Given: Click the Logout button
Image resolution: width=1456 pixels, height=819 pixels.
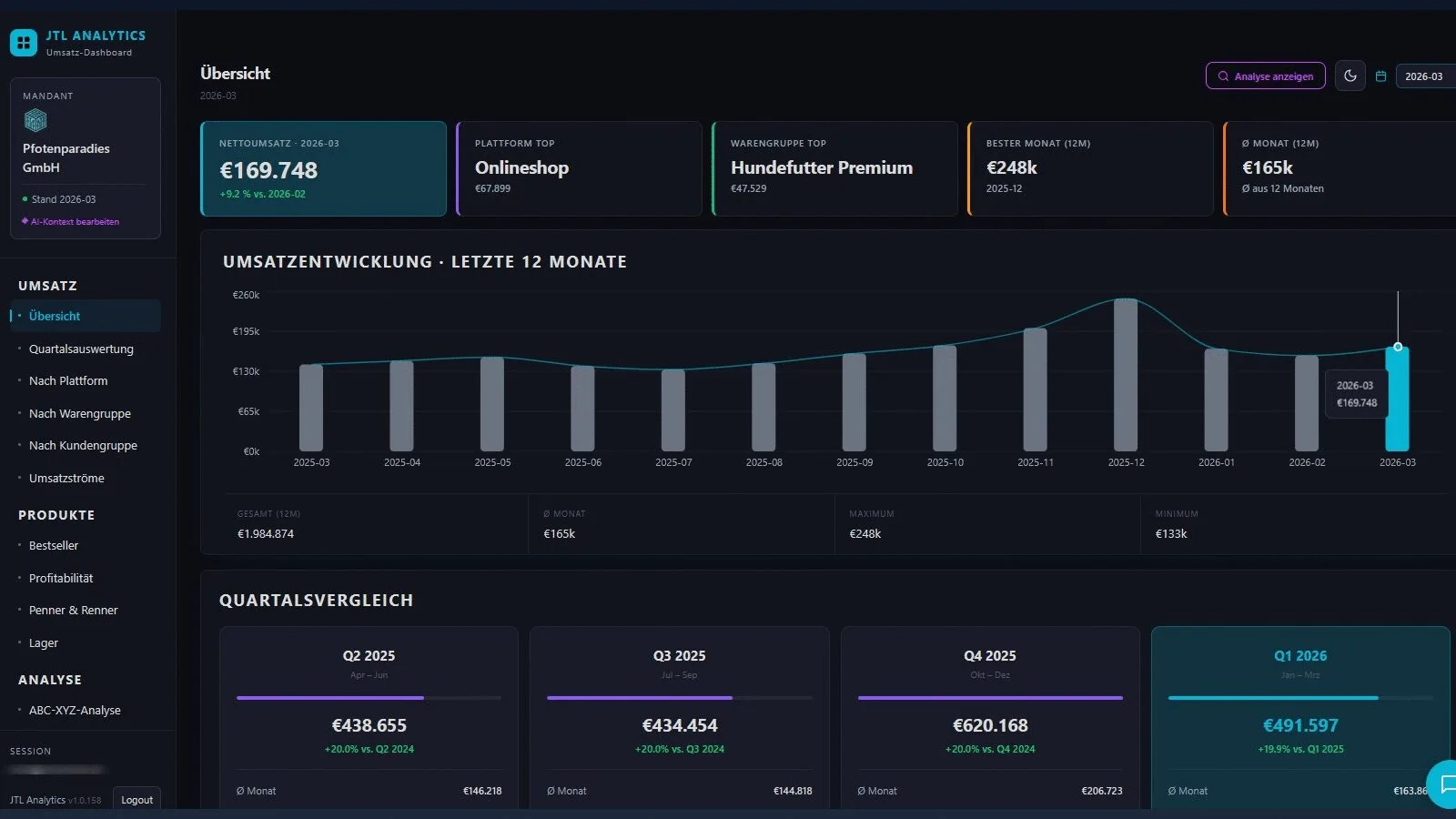Looking at the screenshot, I should [136, 800].
